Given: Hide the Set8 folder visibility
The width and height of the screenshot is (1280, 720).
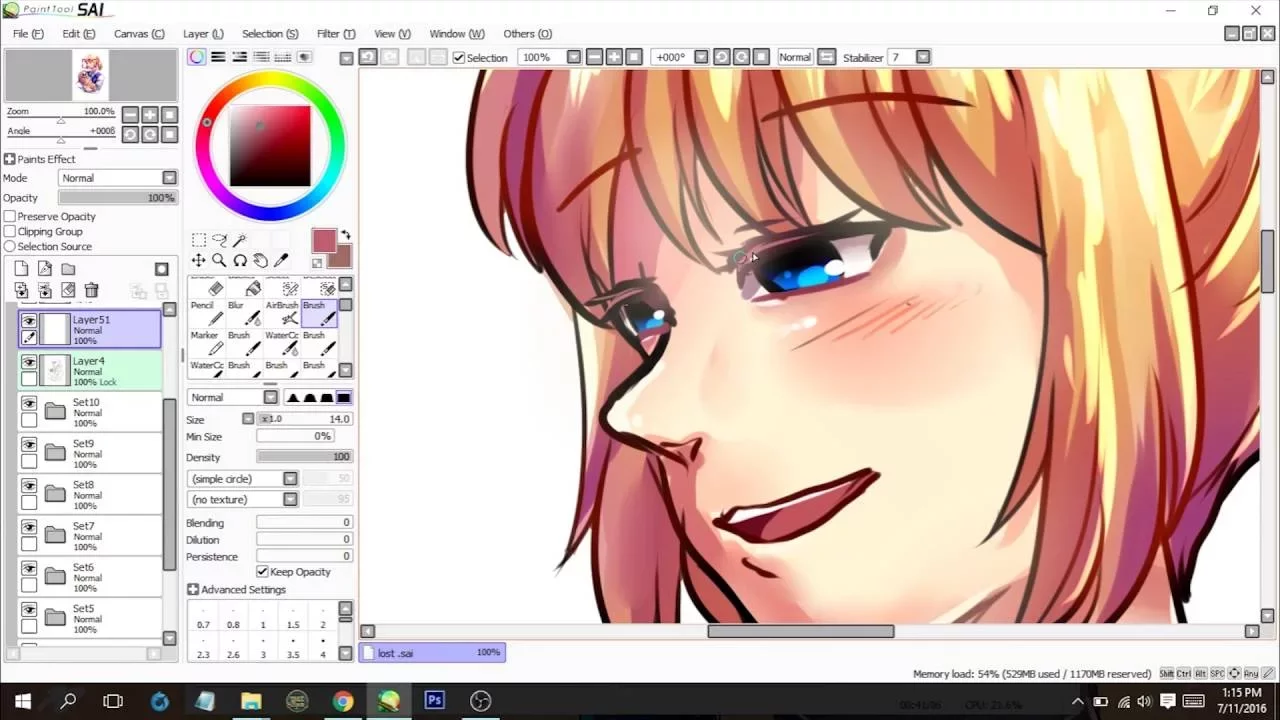Looking at the screenshot, I should 29,486.
